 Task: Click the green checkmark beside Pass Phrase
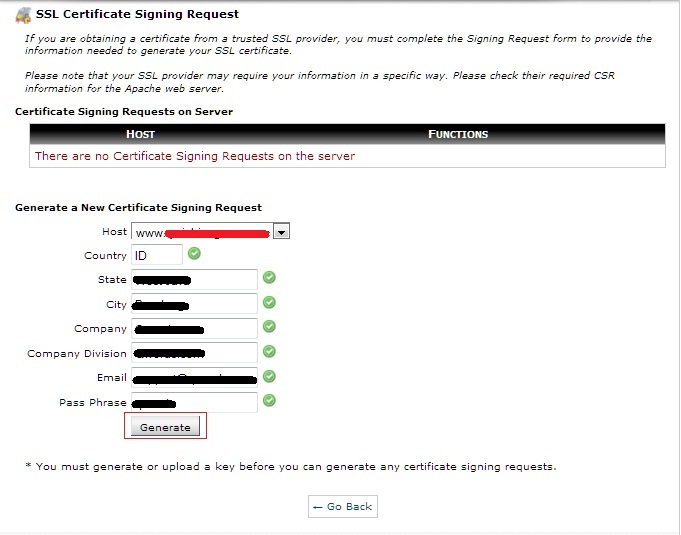tap(269, 401)
